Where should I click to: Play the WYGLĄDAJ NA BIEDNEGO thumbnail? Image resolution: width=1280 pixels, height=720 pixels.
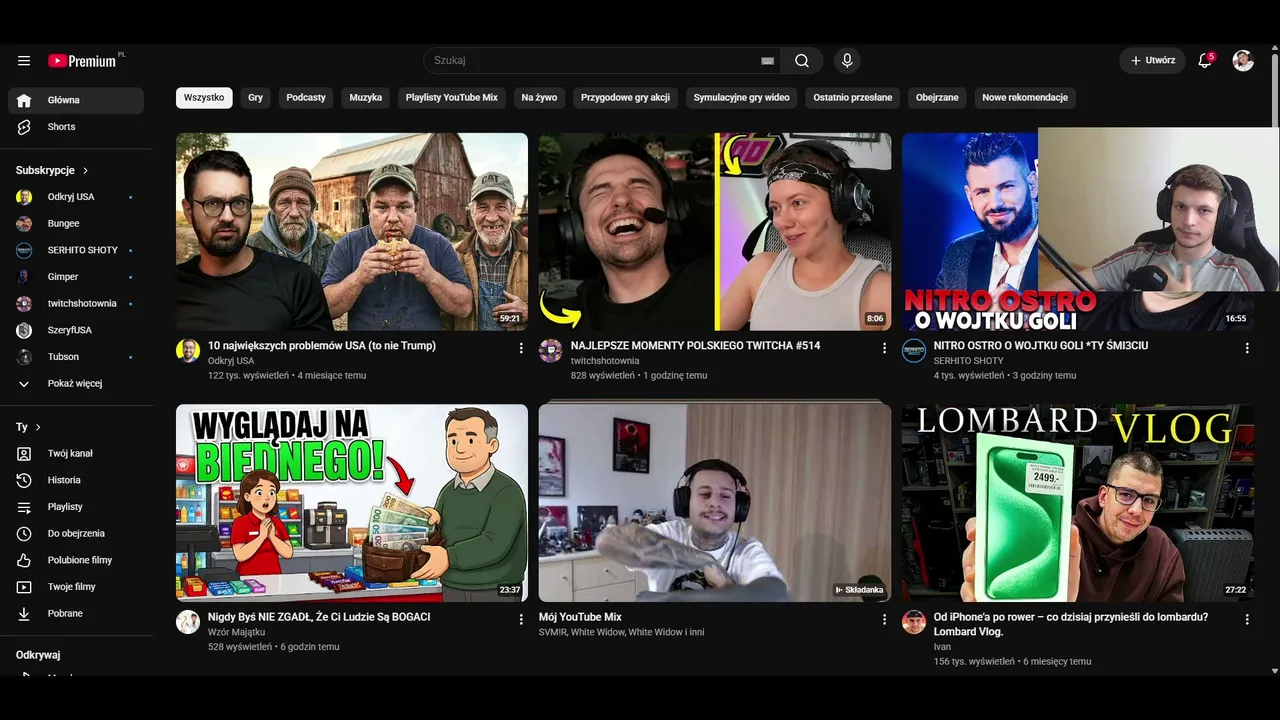pos(352,503)
